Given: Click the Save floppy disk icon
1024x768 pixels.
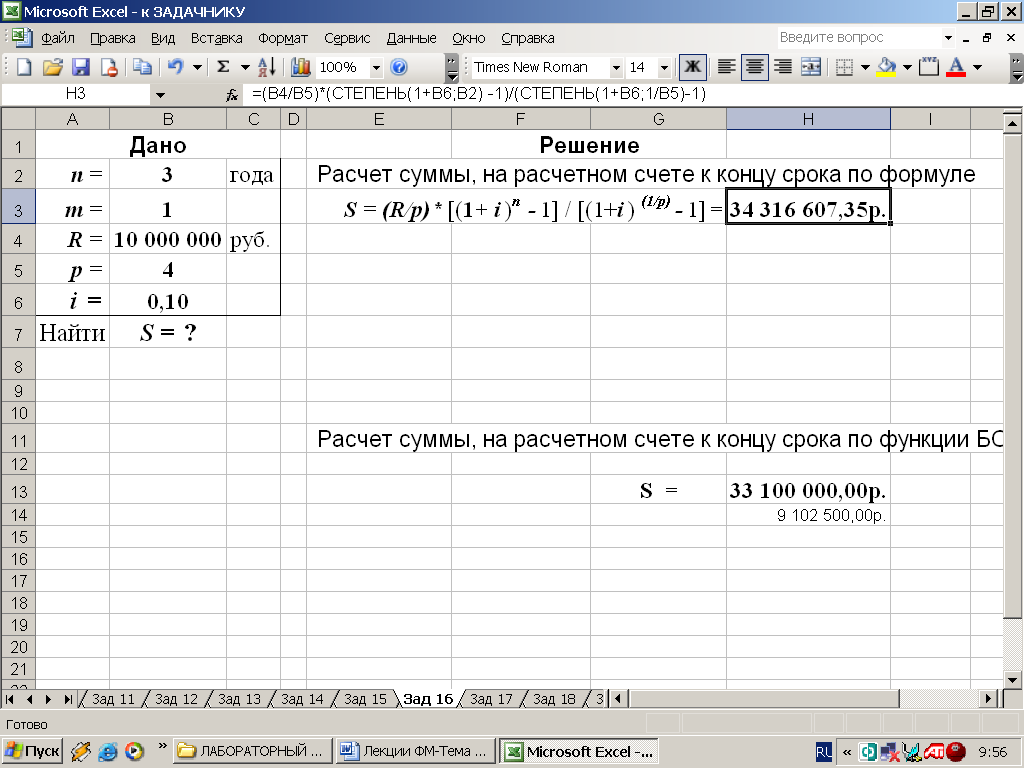Looking at the screenshot, I should click(x=81, y=67).
